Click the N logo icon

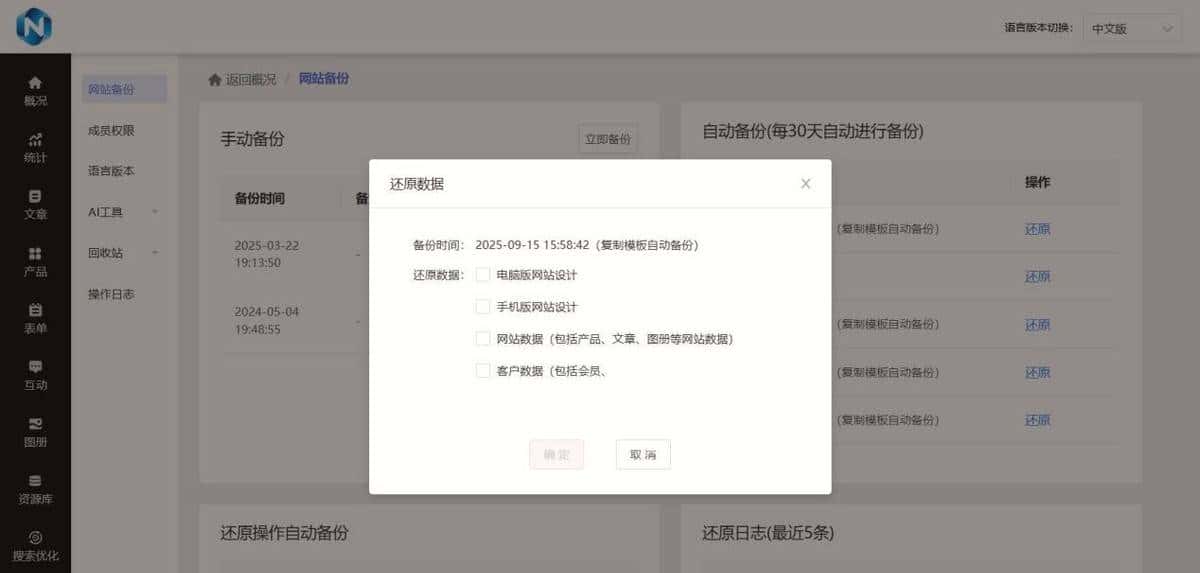pyautogui.click(x=34, y=26)
